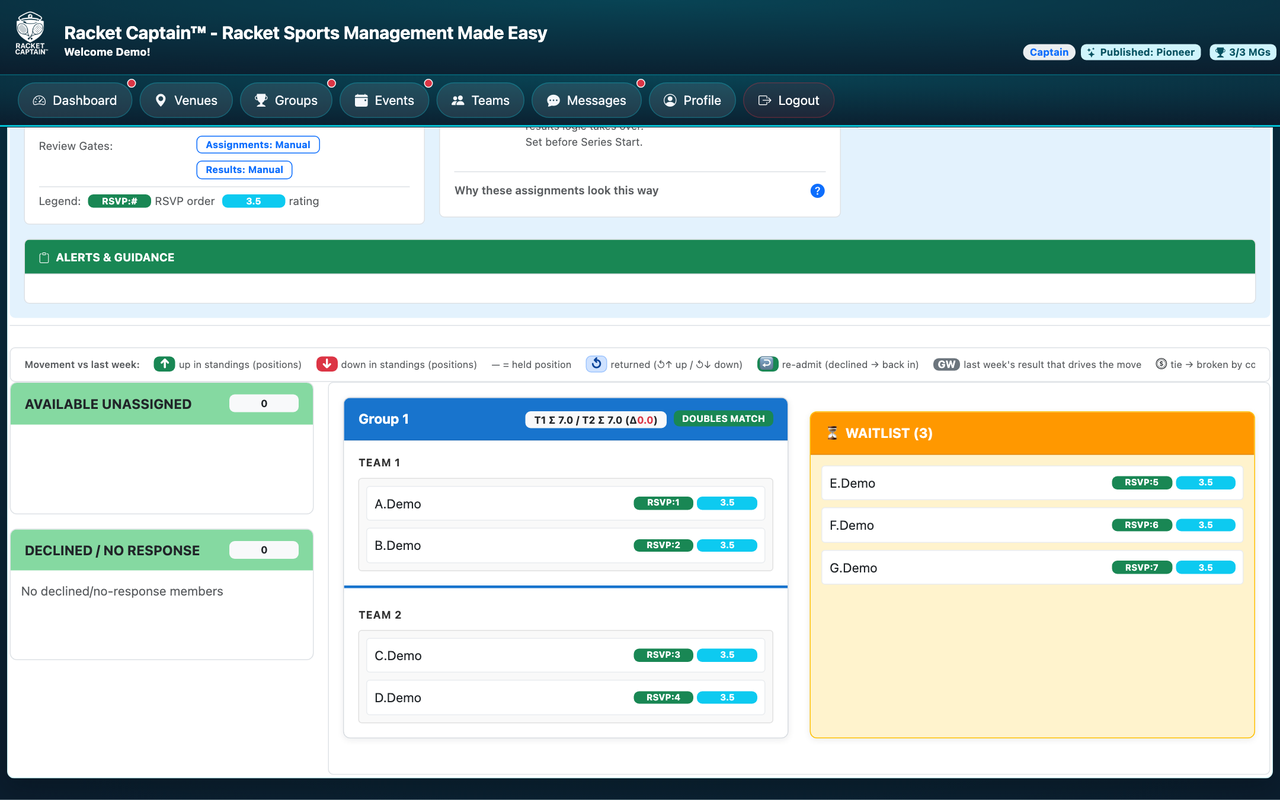This screenshot has height=800, width=1280.
Task: Click the Alerts & Guidance header
Action: pos(640,257)
